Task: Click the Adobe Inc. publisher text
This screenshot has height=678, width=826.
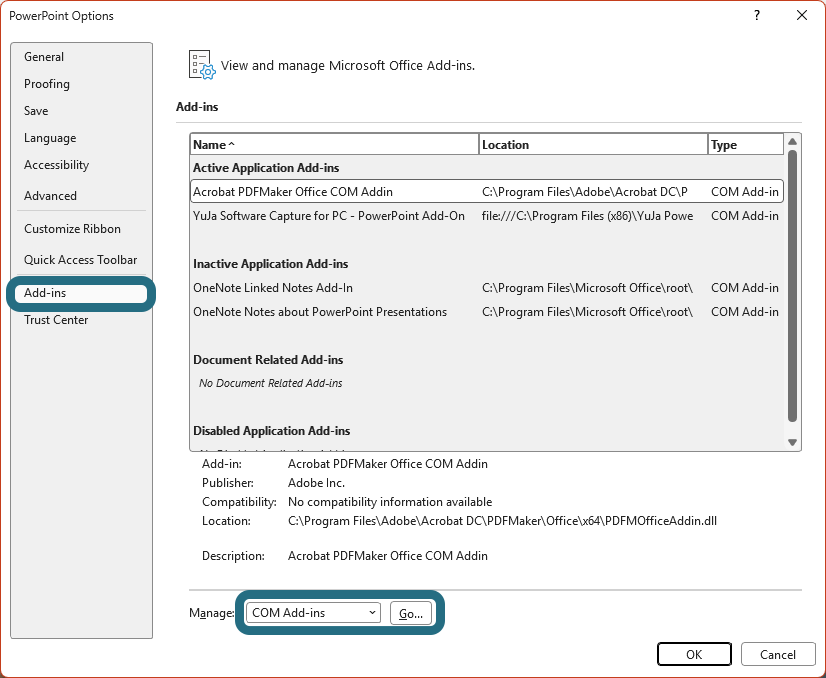Action: (x=316, y=483)
